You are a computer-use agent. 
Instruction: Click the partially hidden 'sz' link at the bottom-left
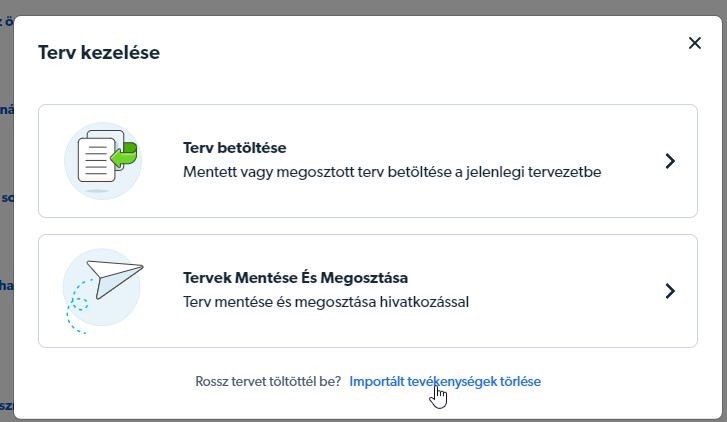click(x=6, y=406)
